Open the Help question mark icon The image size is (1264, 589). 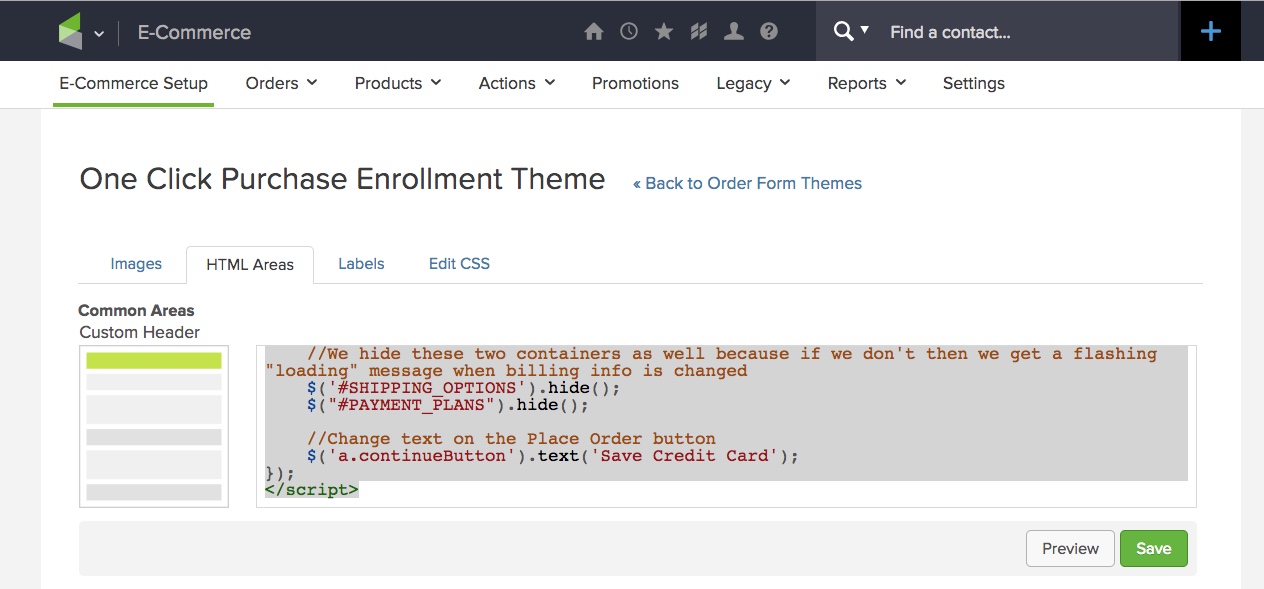click(769, 32)
